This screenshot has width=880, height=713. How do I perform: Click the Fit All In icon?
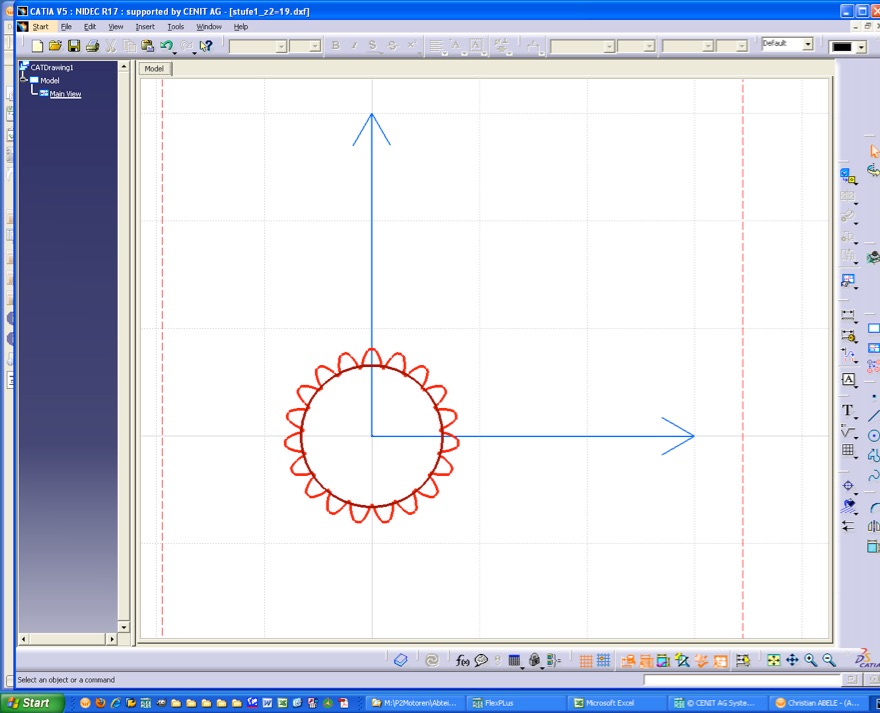[773, 661]
